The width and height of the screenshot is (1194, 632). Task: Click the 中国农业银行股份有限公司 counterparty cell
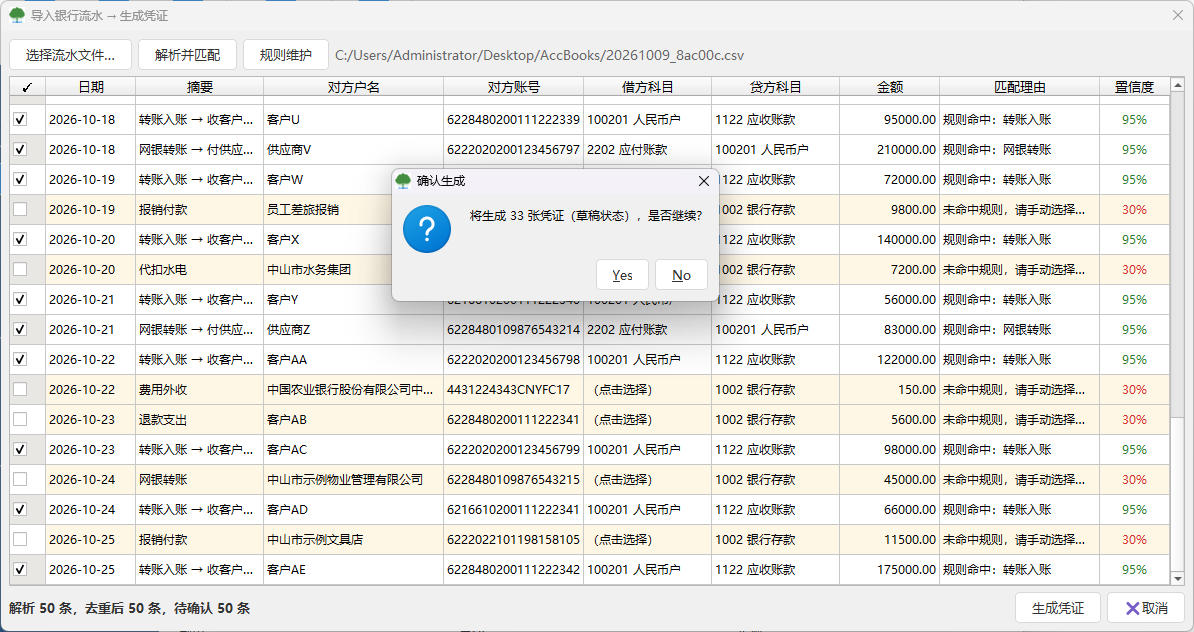pos(353,390)
